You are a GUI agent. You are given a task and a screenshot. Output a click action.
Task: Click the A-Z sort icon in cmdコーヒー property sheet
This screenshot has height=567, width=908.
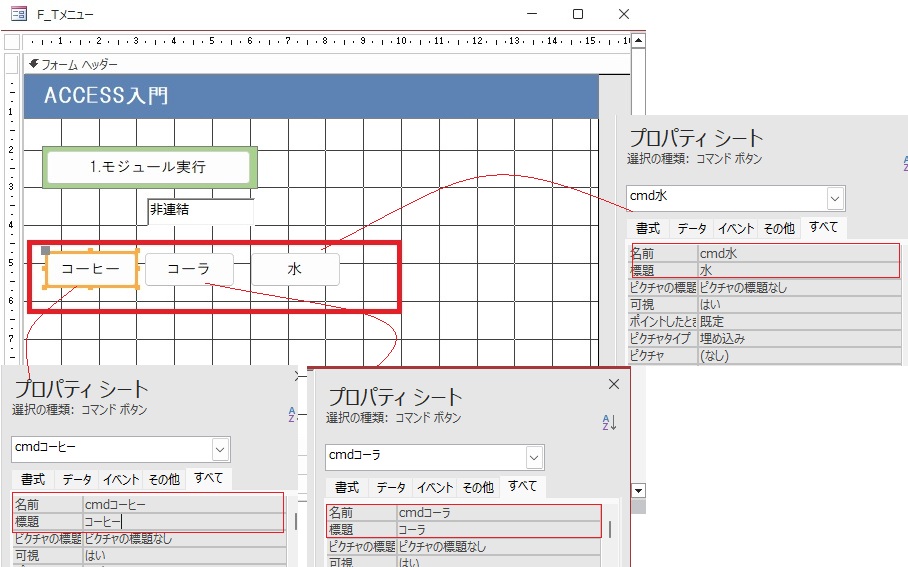pyautogui.click(x=293, y=413)
